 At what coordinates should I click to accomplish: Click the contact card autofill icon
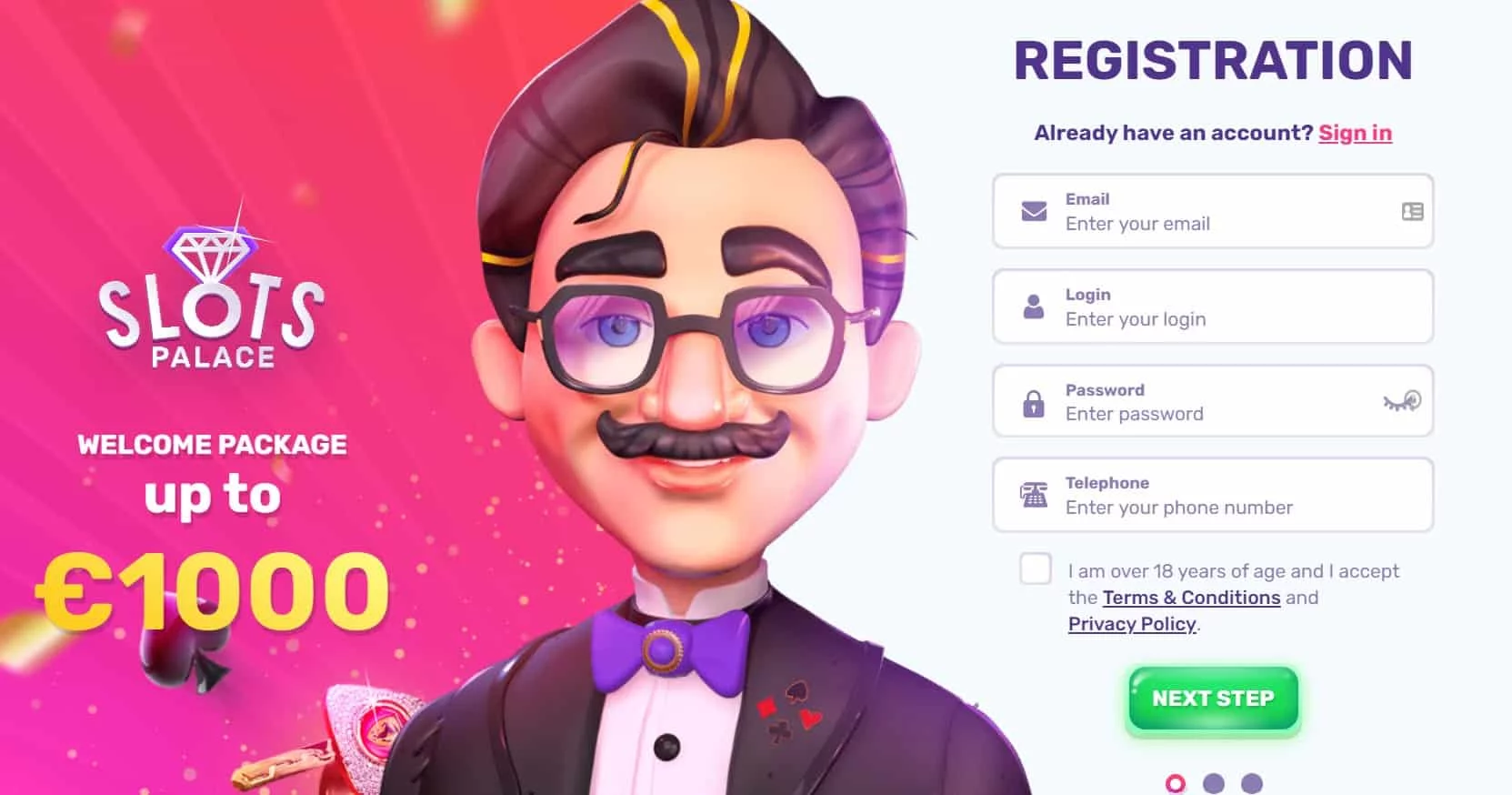1412,211
